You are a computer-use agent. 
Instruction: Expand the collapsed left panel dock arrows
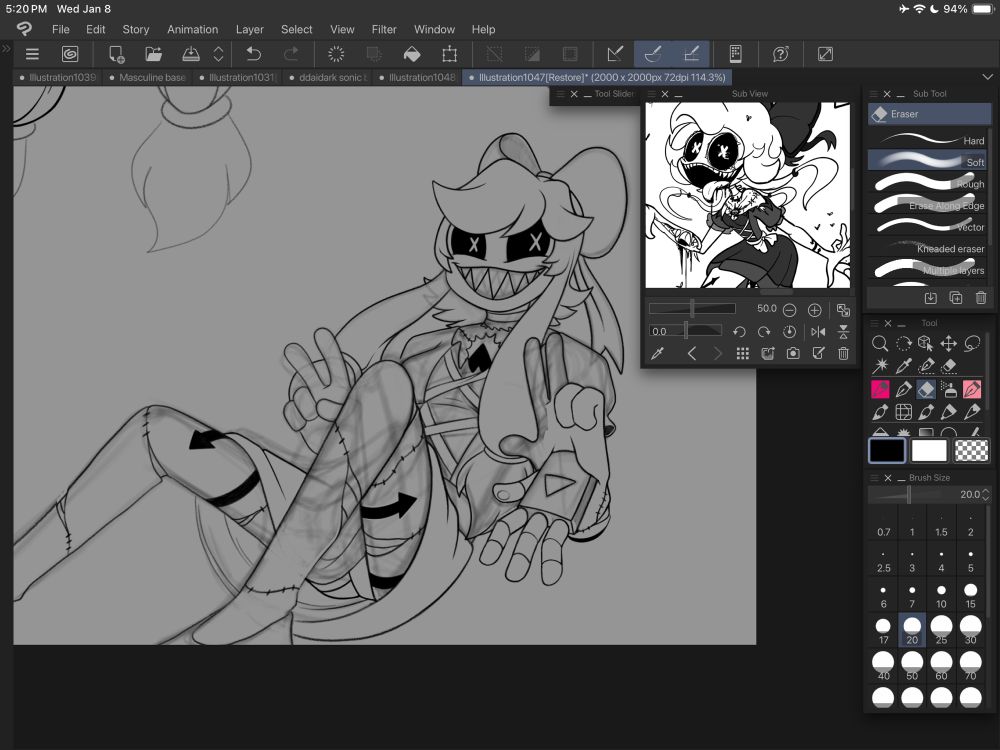pyautogui.click(x=6, y=48)
